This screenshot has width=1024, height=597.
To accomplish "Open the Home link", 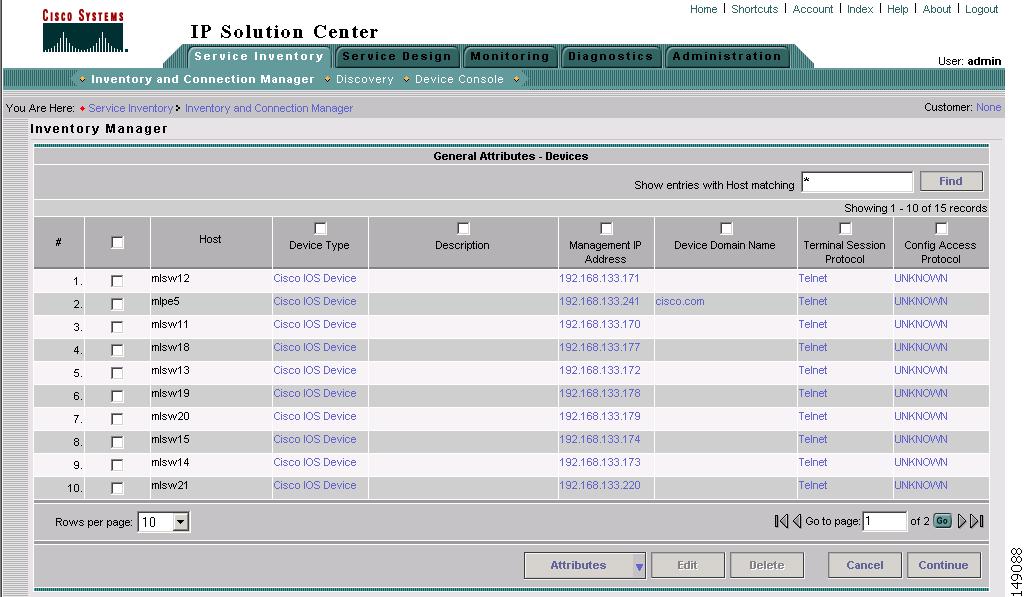I will [x=703, y=9].
